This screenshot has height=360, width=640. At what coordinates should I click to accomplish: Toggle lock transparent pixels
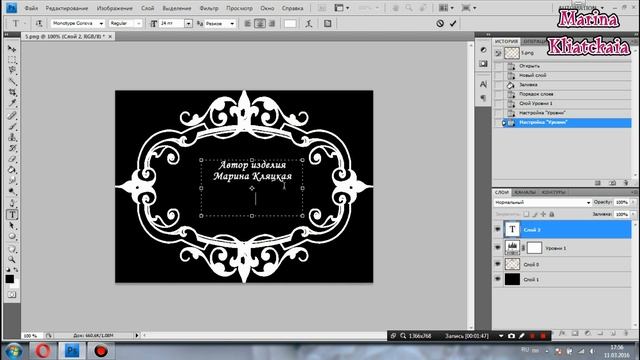pos(527,214)
